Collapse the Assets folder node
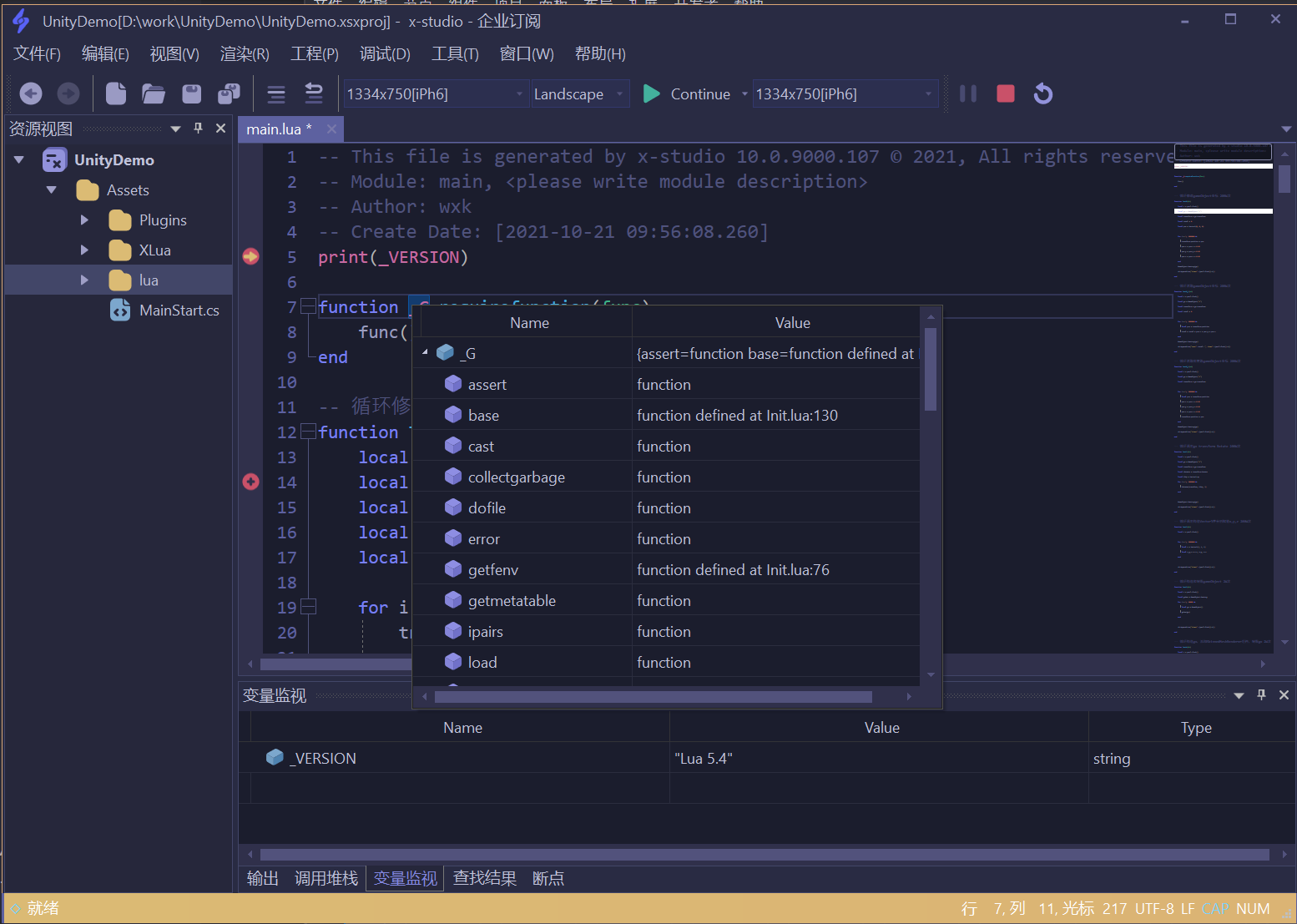 pyautogui.click(x=52, y=189)
